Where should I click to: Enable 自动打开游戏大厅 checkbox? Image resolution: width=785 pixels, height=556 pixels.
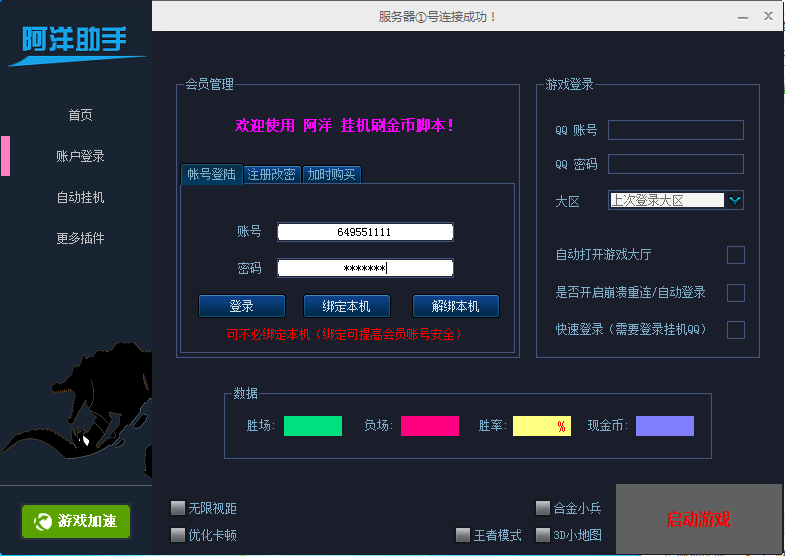click(x=735, y=255)
